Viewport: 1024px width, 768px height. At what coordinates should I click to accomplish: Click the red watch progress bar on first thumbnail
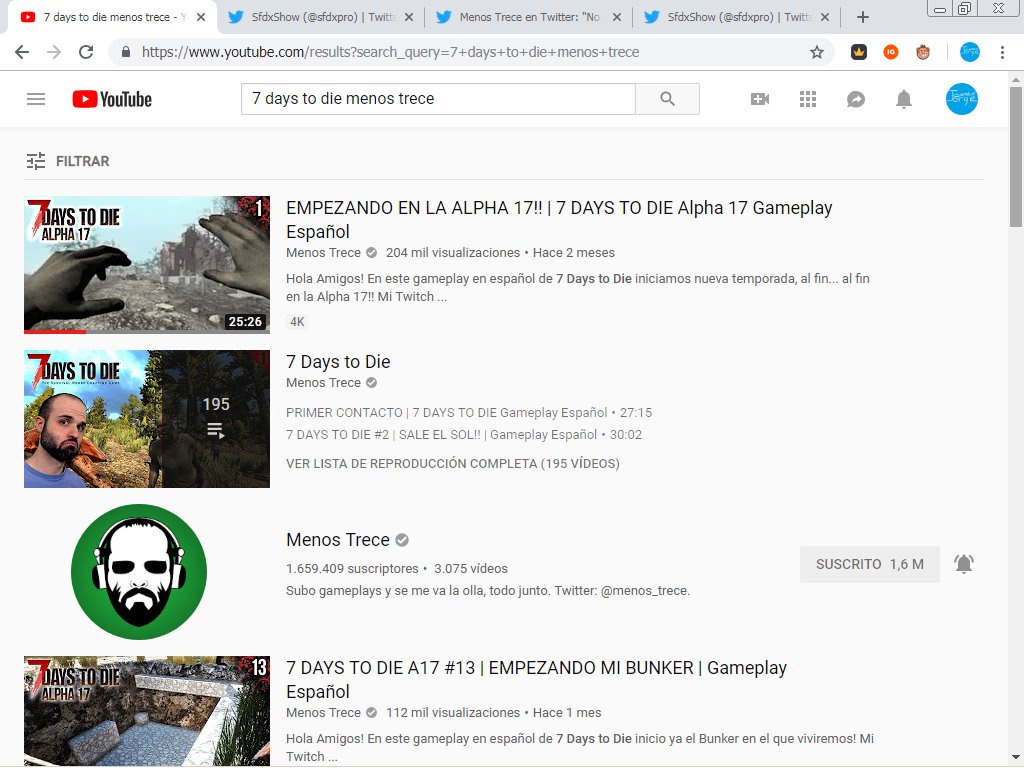55,332
